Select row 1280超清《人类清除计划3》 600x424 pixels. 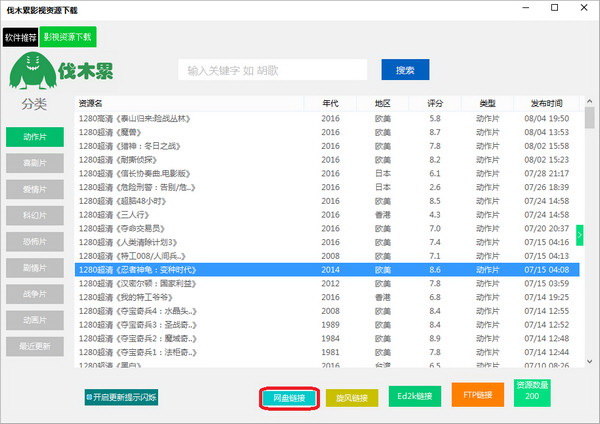click(x=327, y=242)
